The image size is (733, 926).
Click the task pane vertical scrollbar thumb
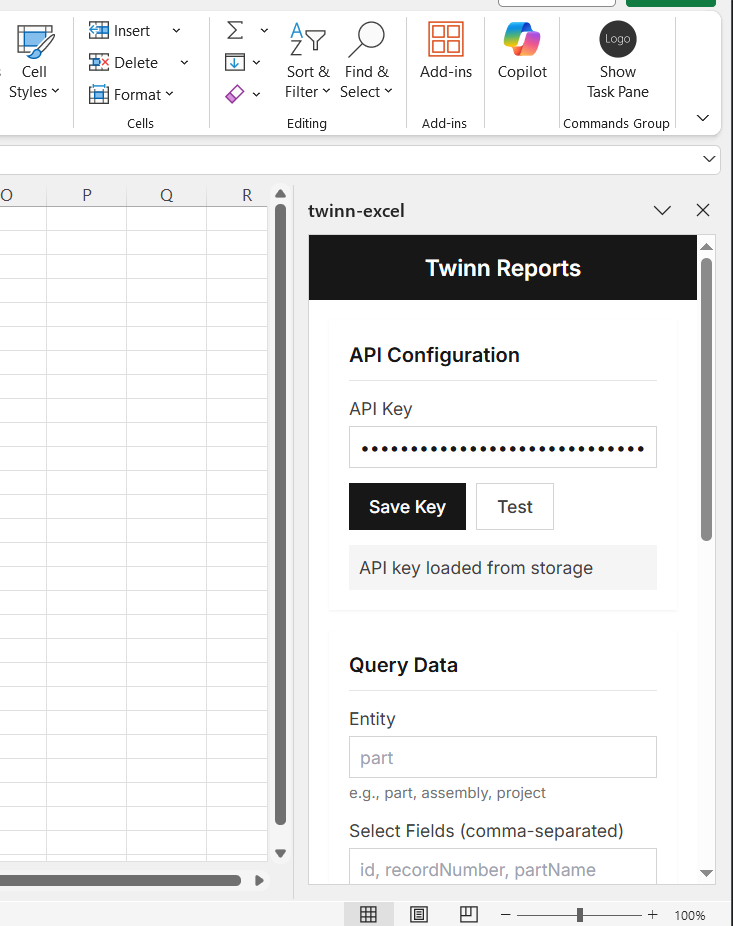pyautogui.click(x=706, y=399)
